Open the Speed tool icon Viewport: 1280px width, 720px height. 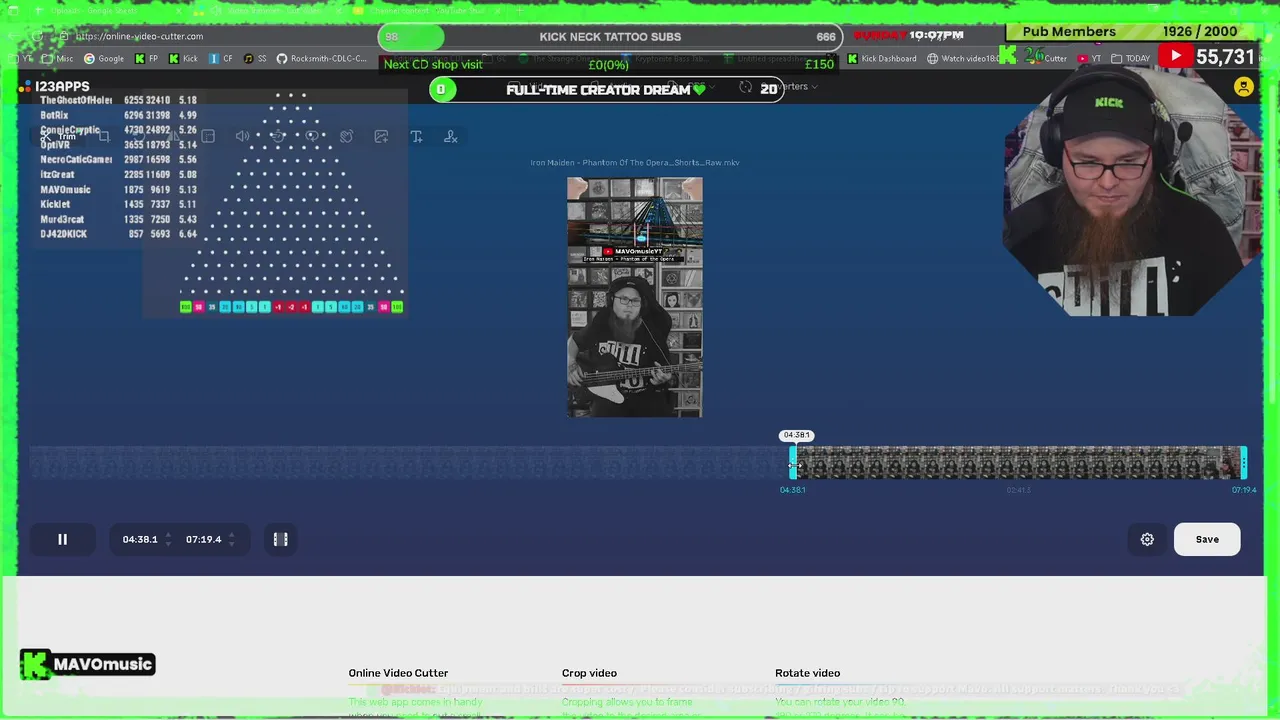point(277,136)
